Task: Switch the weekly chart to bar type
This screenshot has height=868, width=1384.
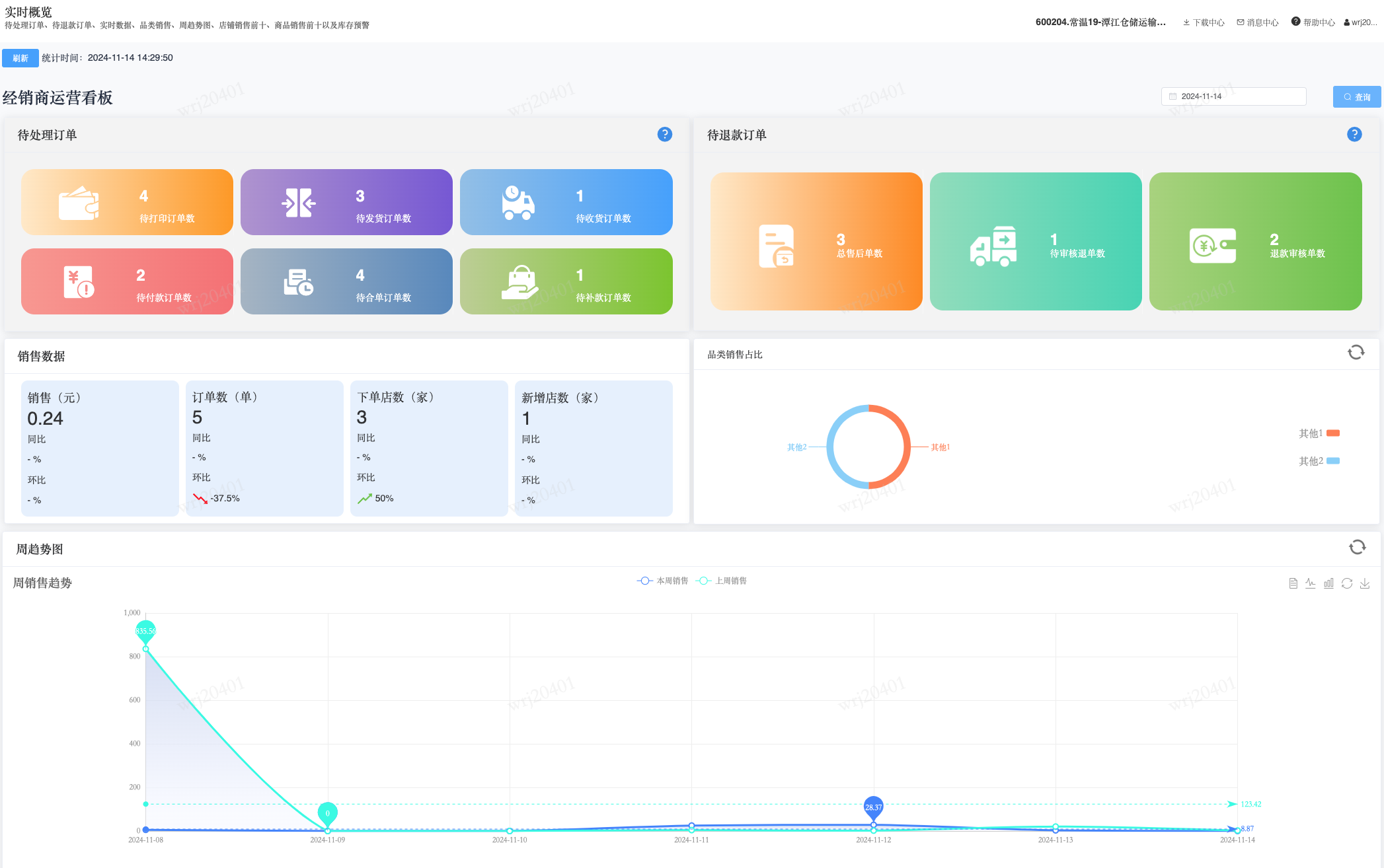Action: click(1328, 583)
